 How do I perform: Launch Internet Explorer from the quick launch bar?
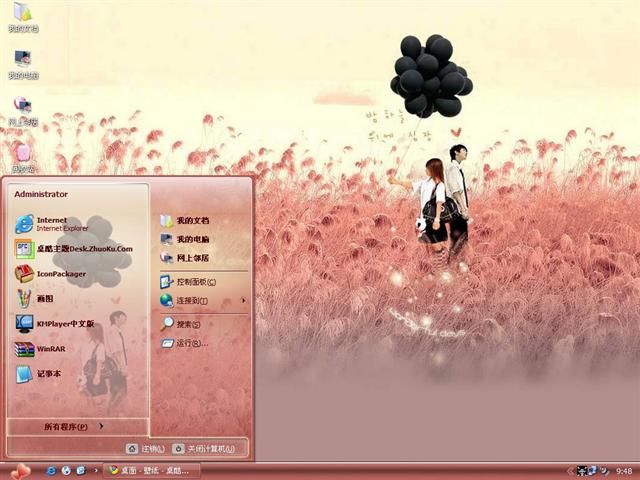(51, 471)
